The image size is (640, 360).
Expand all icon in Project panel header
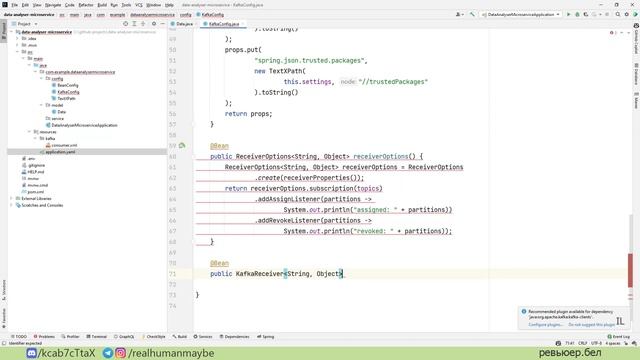pos(134,24)
